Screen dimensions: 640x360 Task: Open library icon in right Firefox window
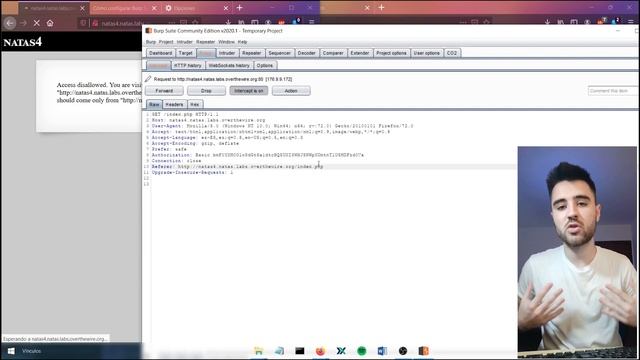(561, 22)
